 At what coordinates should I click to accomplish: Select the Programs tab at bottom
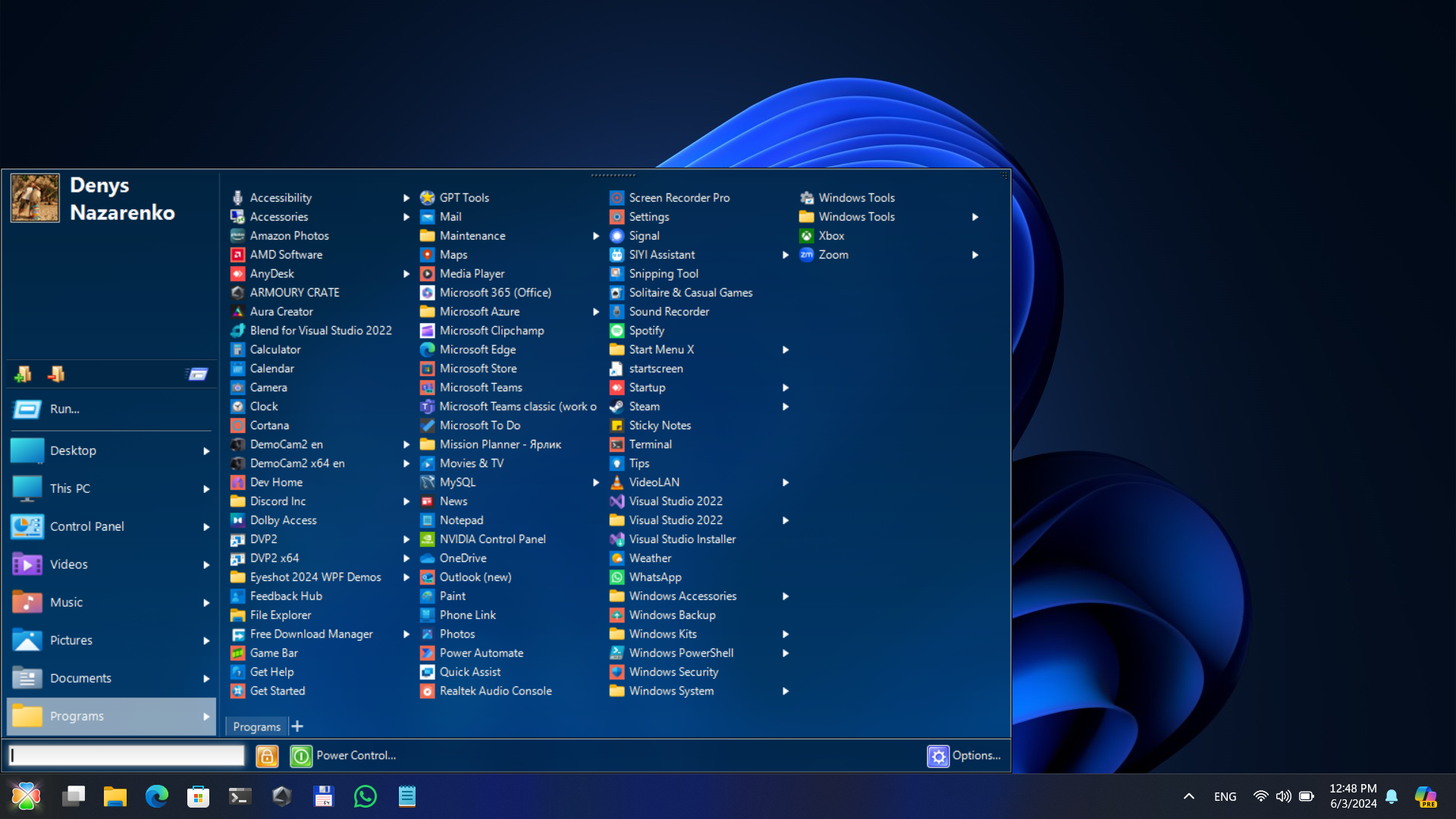[256, 726]
